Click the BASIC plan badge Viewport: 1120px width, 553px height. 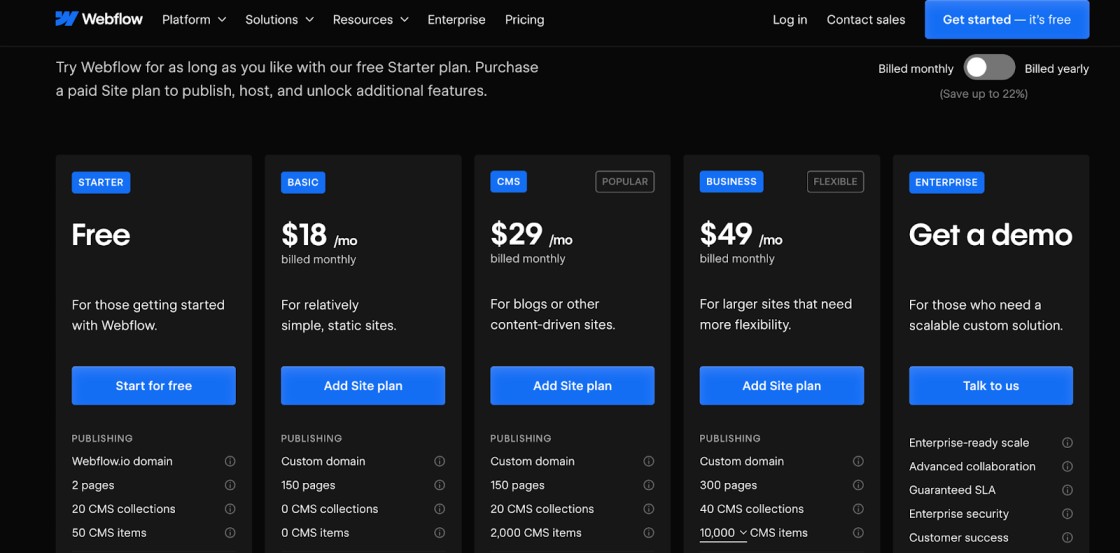click(x=303, y=182)
